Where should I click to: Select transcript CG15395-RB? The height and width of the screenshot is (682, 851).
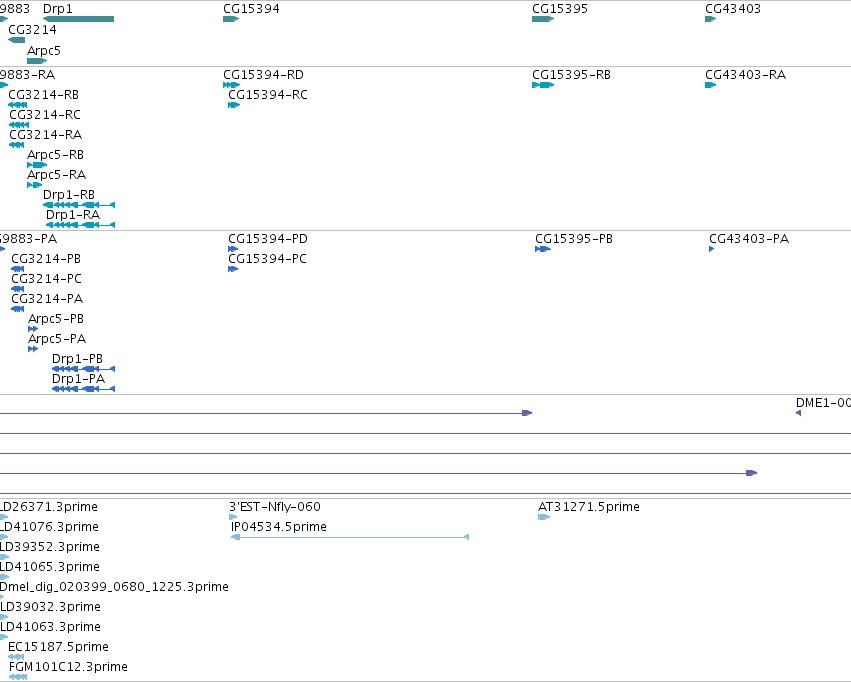coord(571,75)
